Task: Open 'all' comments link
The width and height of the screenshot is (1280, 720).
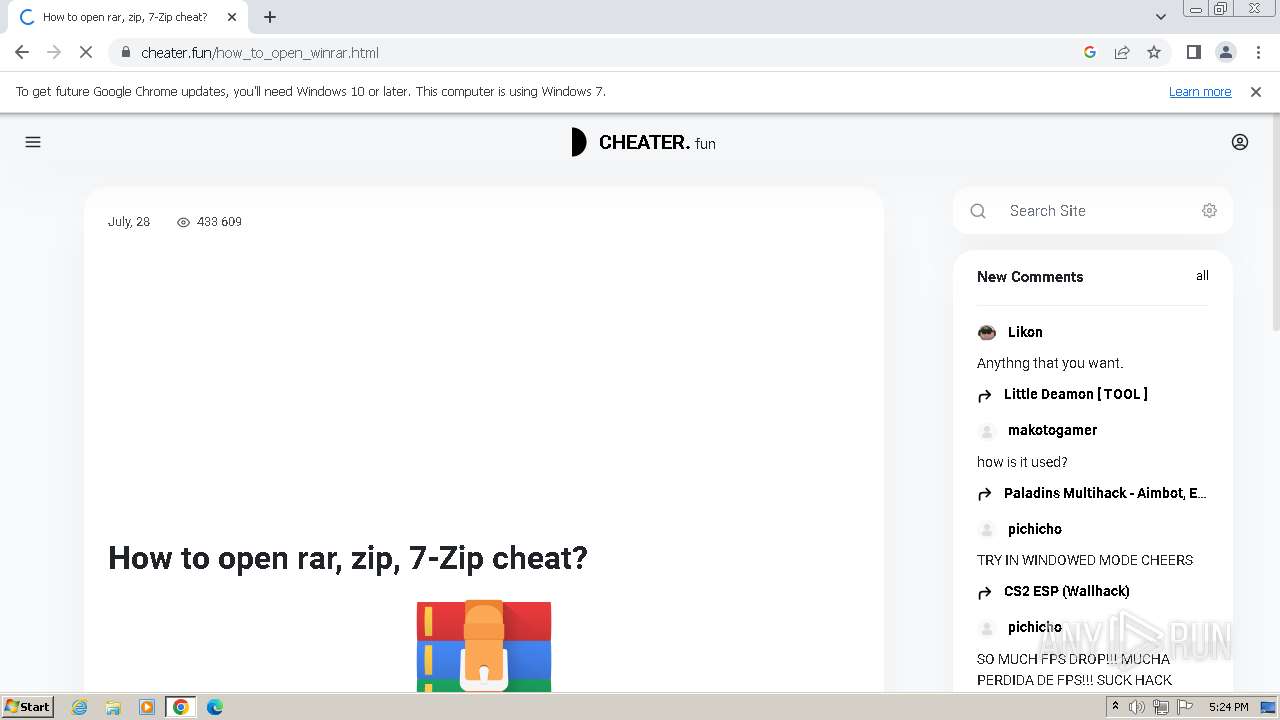Action: tap(1202, 276)
